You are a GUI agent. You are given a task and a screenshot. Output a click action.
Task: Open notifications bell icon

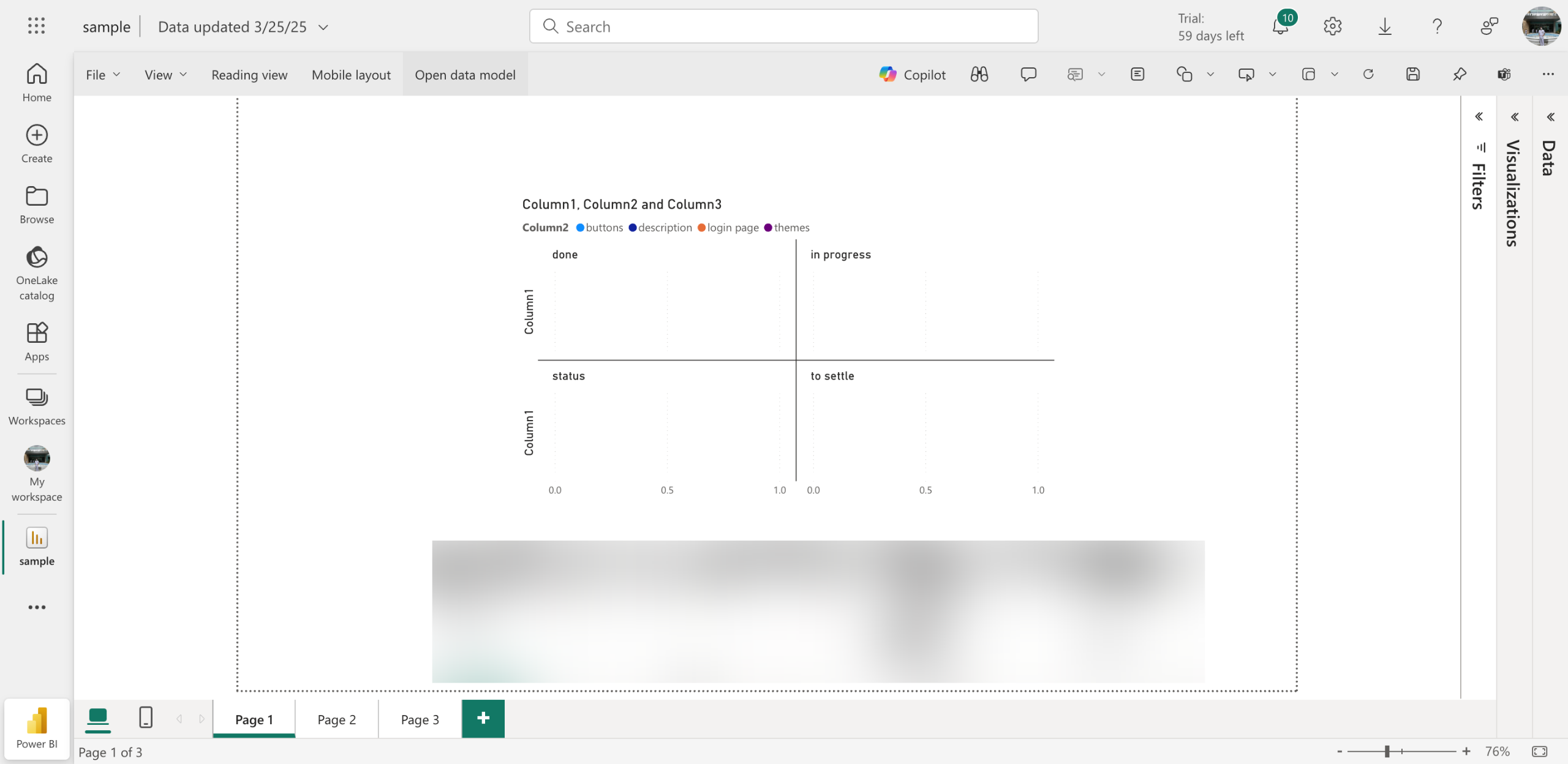pyautogui.click(x=1280, y=27)
